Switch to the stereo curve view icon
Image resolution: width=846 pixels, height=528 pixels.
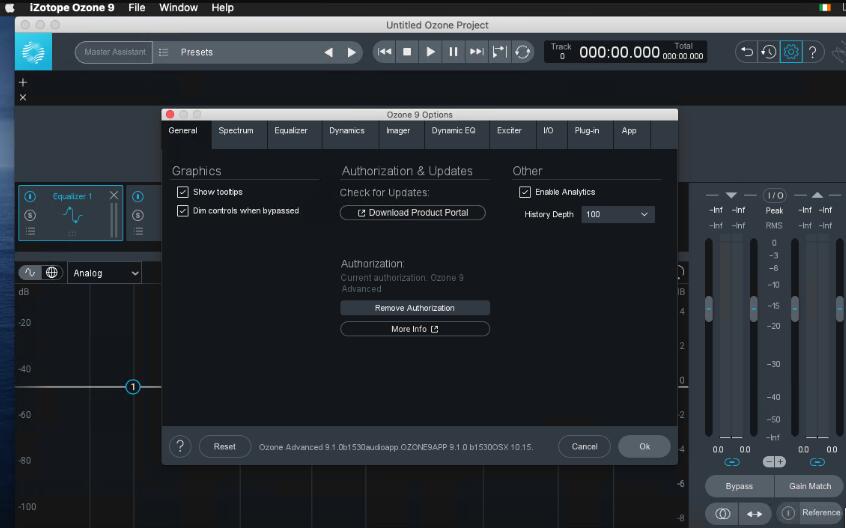pos(30,273)
